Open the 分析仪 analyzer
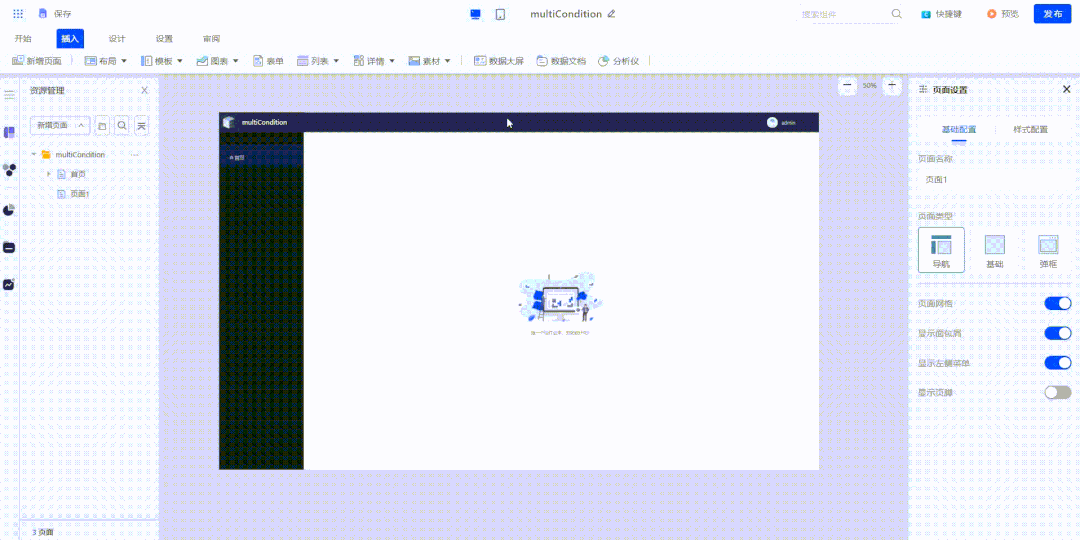Screen dimensions: 1080x540 (x=619, y=61)
